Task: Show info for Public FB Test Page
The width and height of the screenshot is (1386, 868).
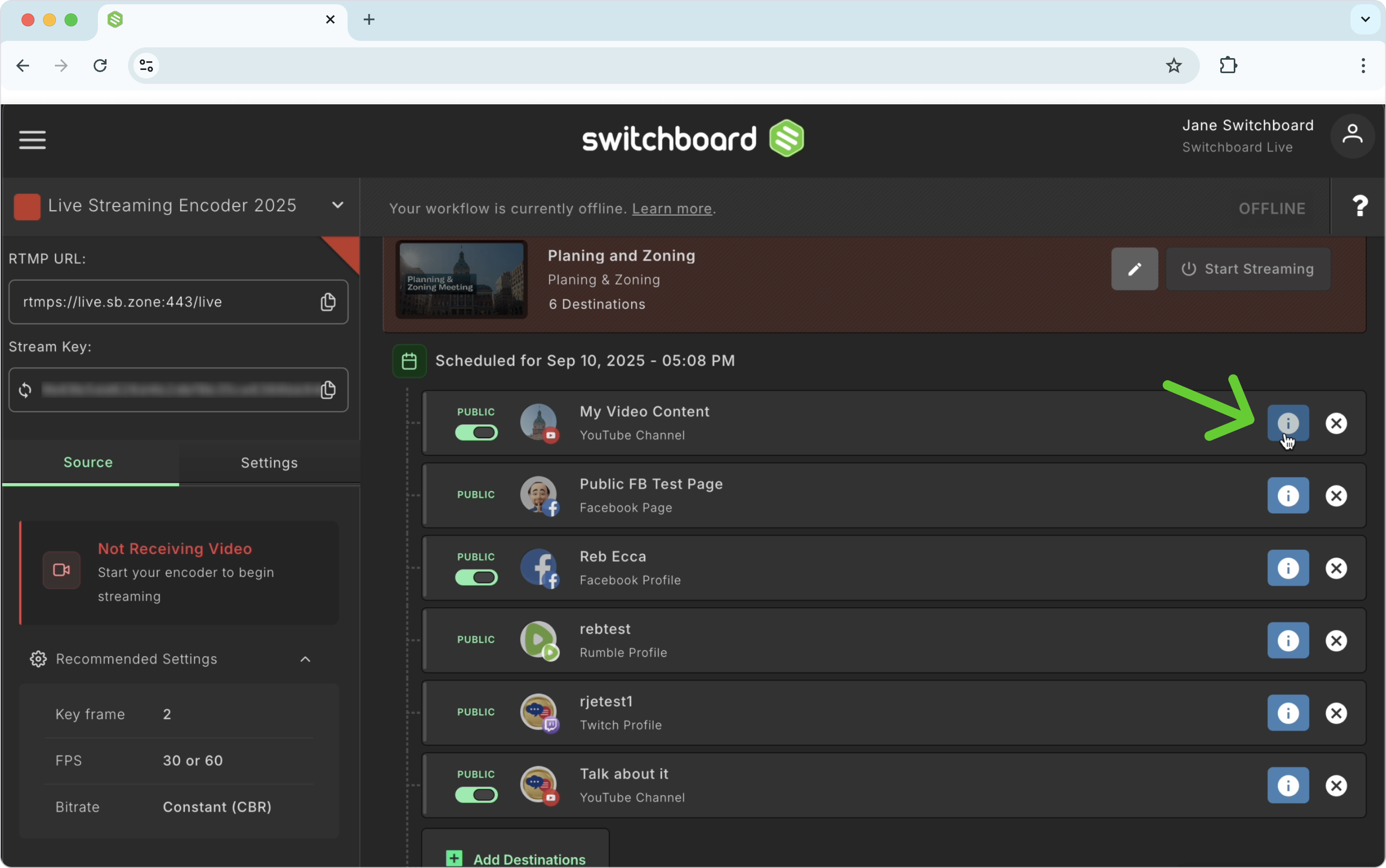Action: pos(1288,495)
